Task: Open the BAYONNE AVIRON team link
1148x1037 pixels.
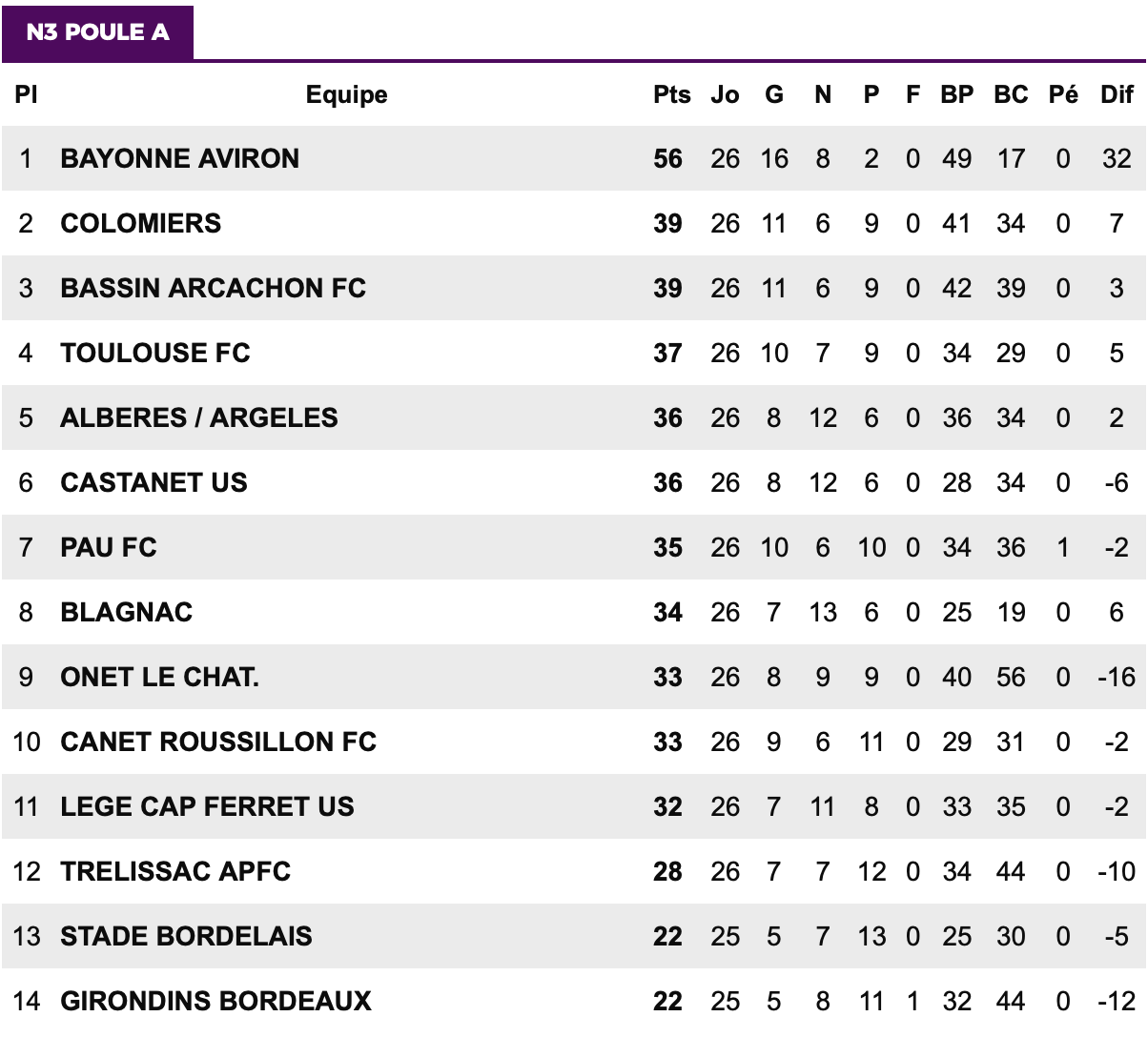Action: (179, 158)
